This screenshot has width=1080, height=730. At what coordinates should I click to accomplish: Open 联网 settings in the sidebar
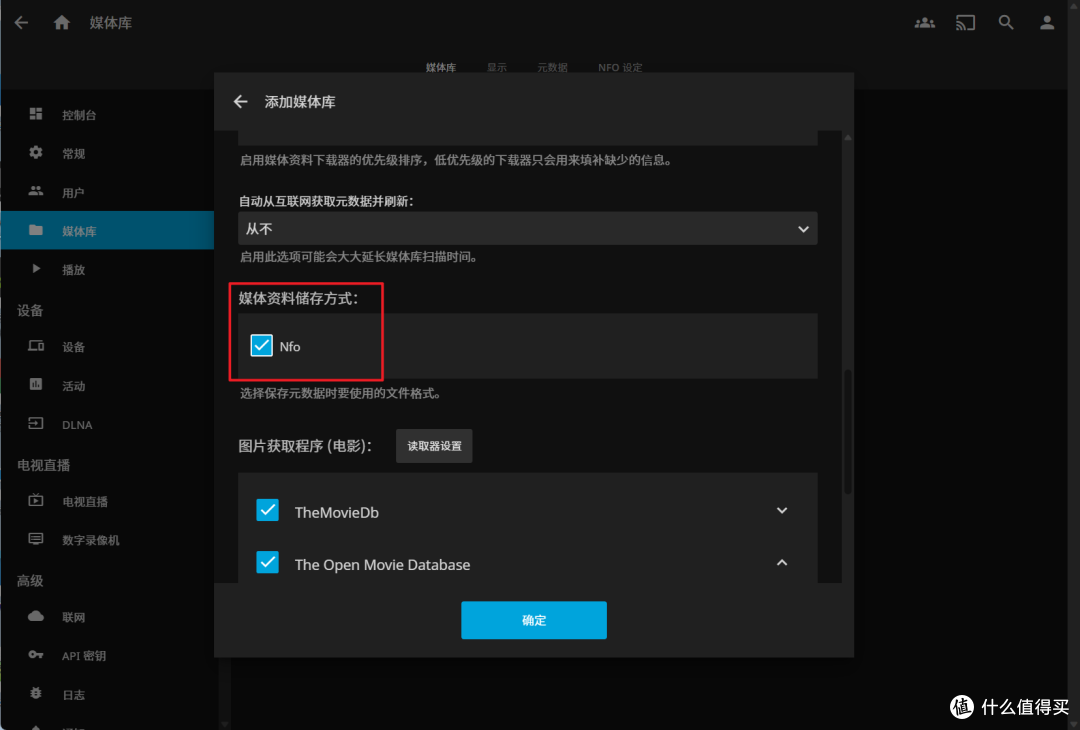click(x=107, y=617)
